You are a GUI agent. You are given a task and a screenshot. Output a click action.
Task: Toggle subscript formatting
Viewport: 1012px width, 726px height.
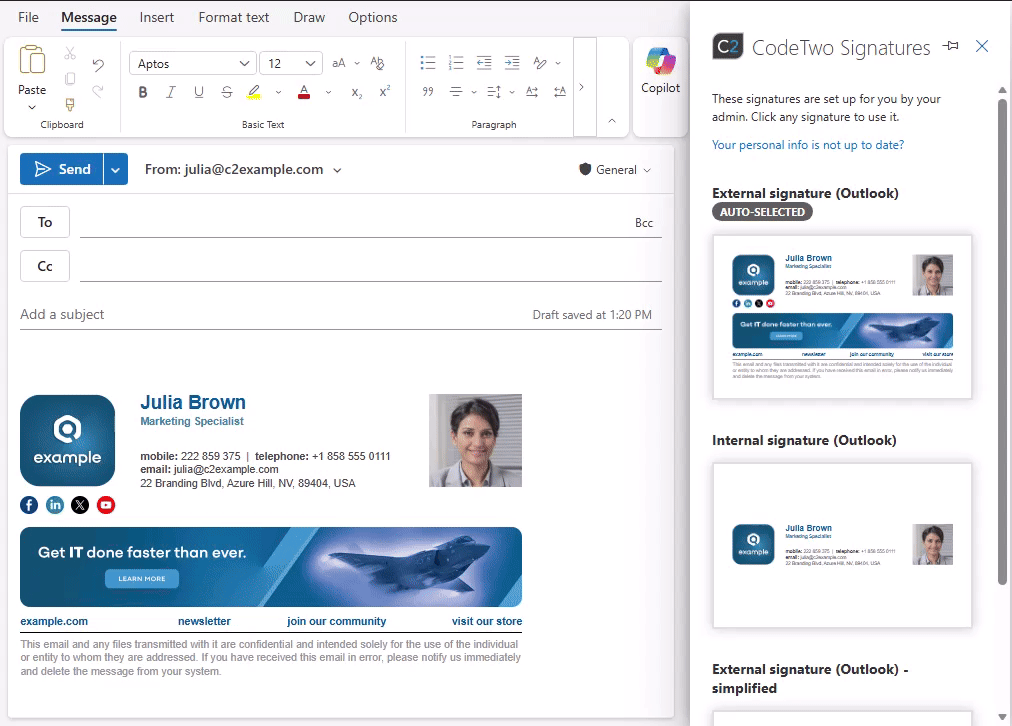[x=356, y=92]
